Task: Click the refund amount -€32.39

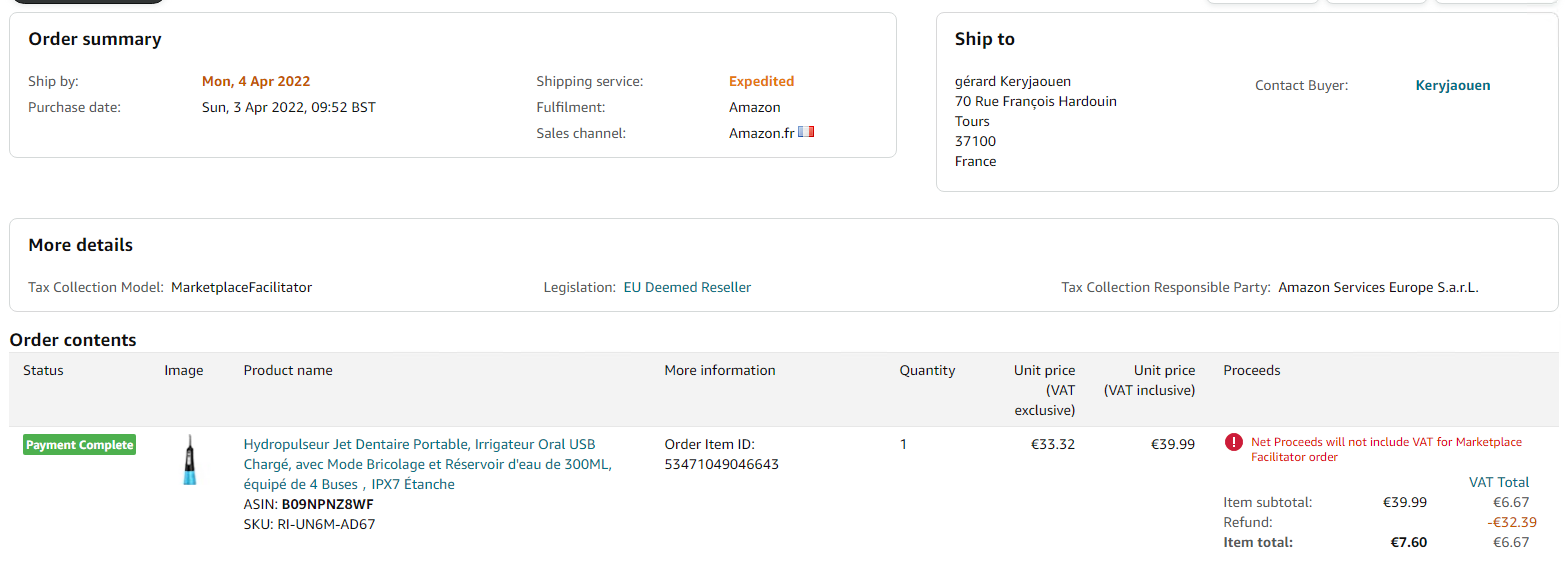Action: [1511, 522]
